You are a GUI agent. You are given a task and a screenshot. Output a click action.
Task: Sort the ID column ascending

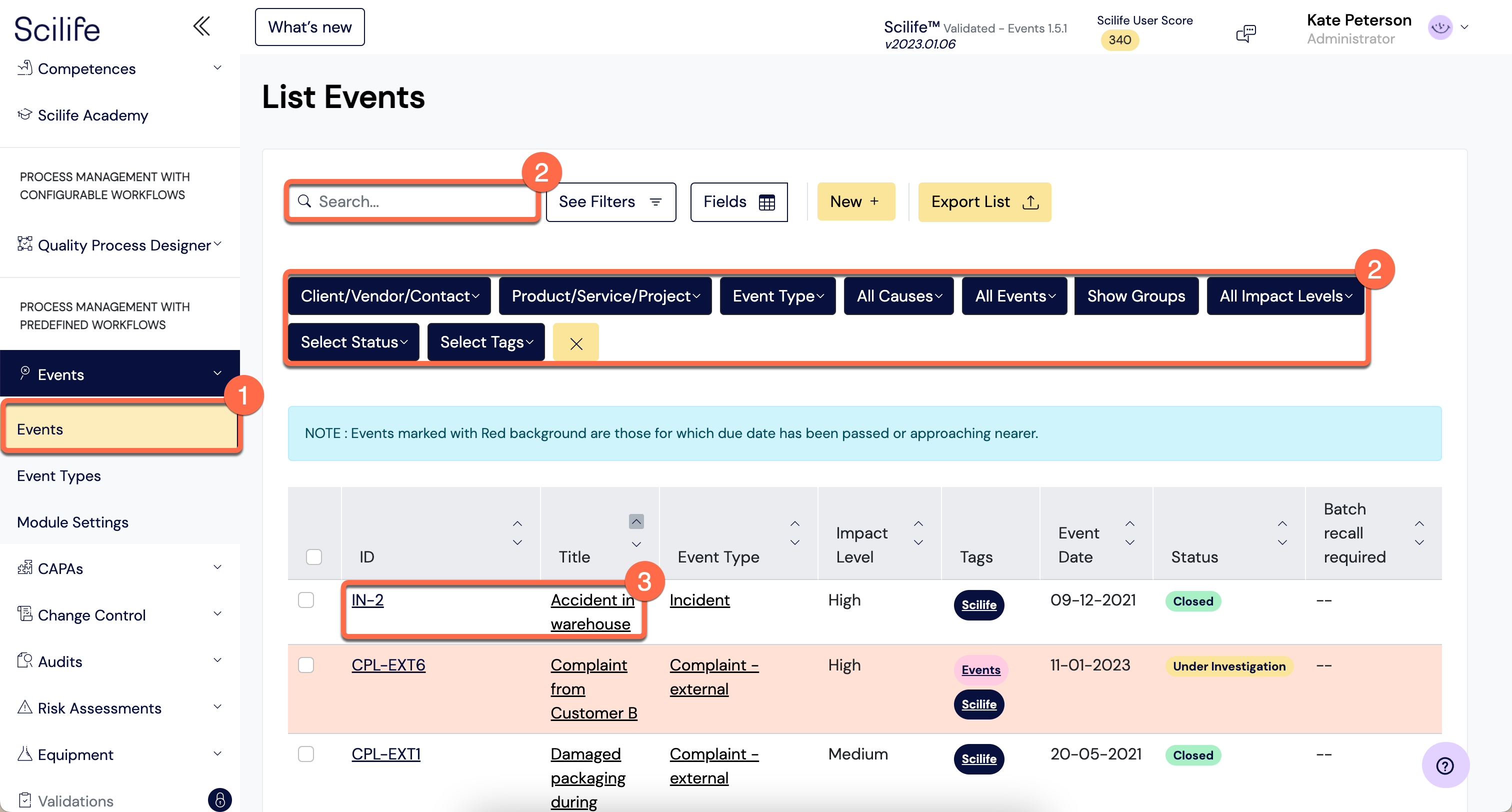[x=517, y=523]
